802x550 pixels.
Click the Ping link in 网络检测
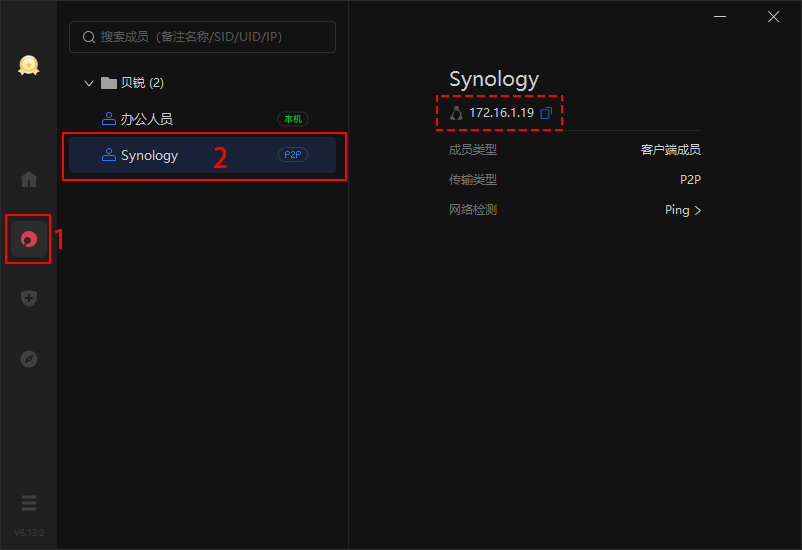click(677, 210)
